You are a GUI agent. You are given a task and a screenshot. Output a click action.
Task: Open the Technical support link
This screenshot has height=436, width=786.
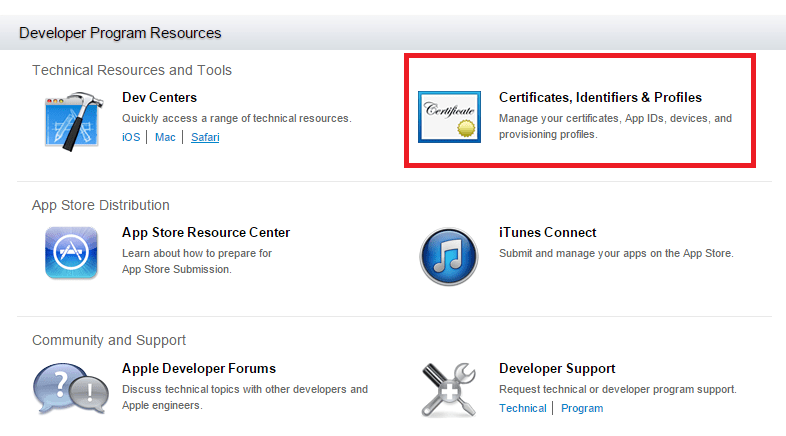click(523, 408)
